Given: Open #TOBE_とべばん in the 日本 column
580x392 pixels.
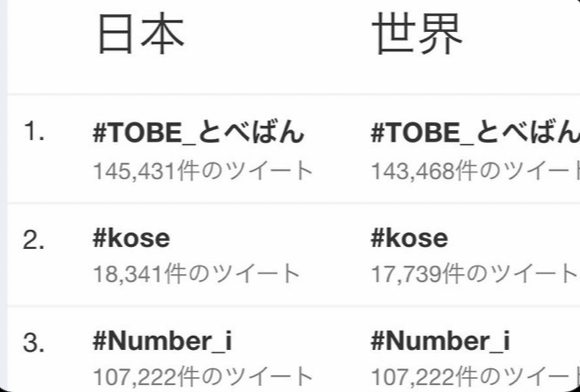Looking at the screenshot, I should [x=199, y=133].
